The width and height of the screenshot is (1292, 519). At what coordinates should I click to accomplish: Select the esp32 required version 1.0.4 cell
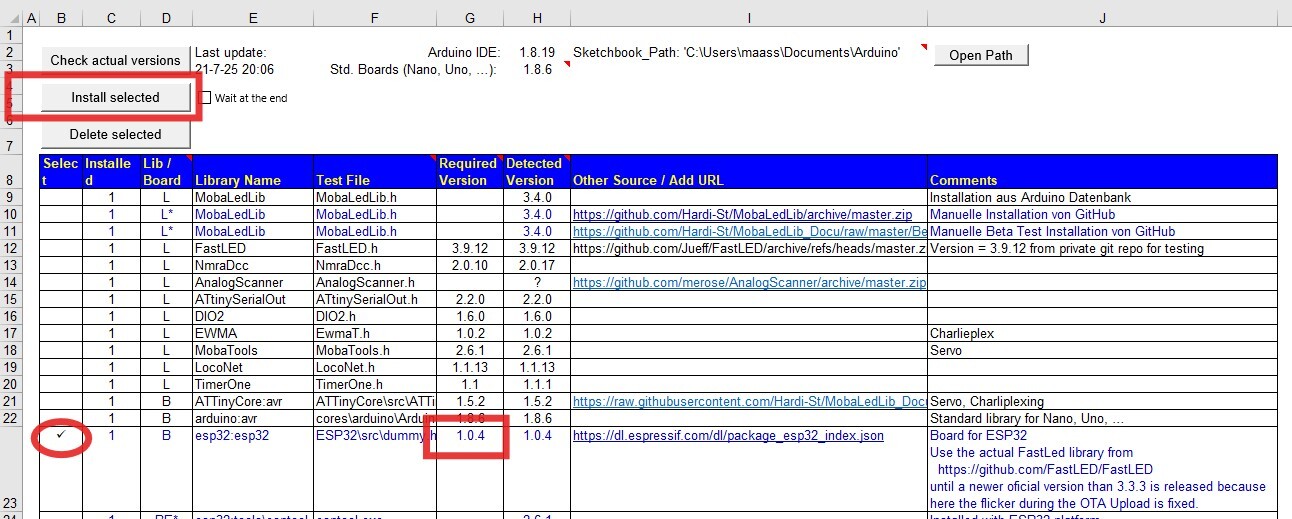(x=470, y=436)
